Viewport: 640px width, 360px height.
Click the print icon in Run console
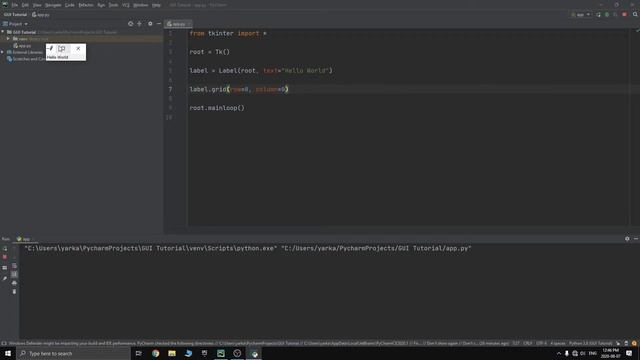coord(14,283)
